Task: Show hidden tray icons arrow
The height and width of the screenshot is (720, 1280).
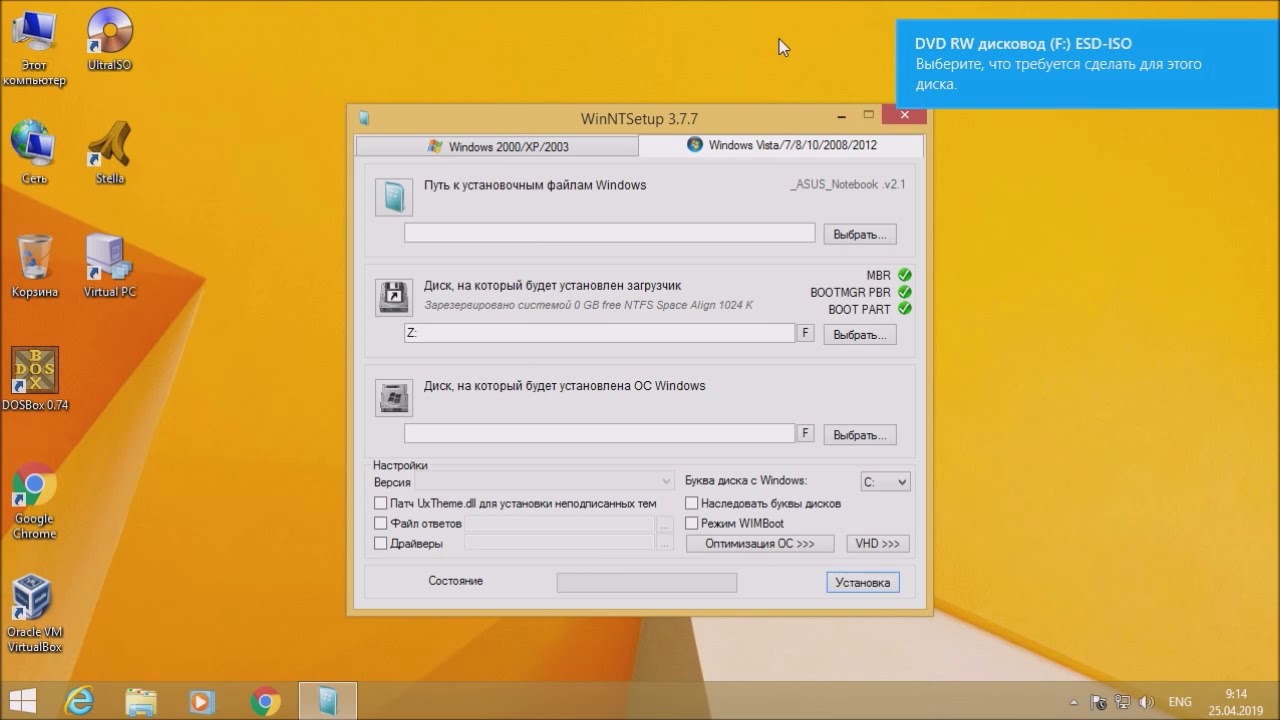Action: [x=1074, y=702]
